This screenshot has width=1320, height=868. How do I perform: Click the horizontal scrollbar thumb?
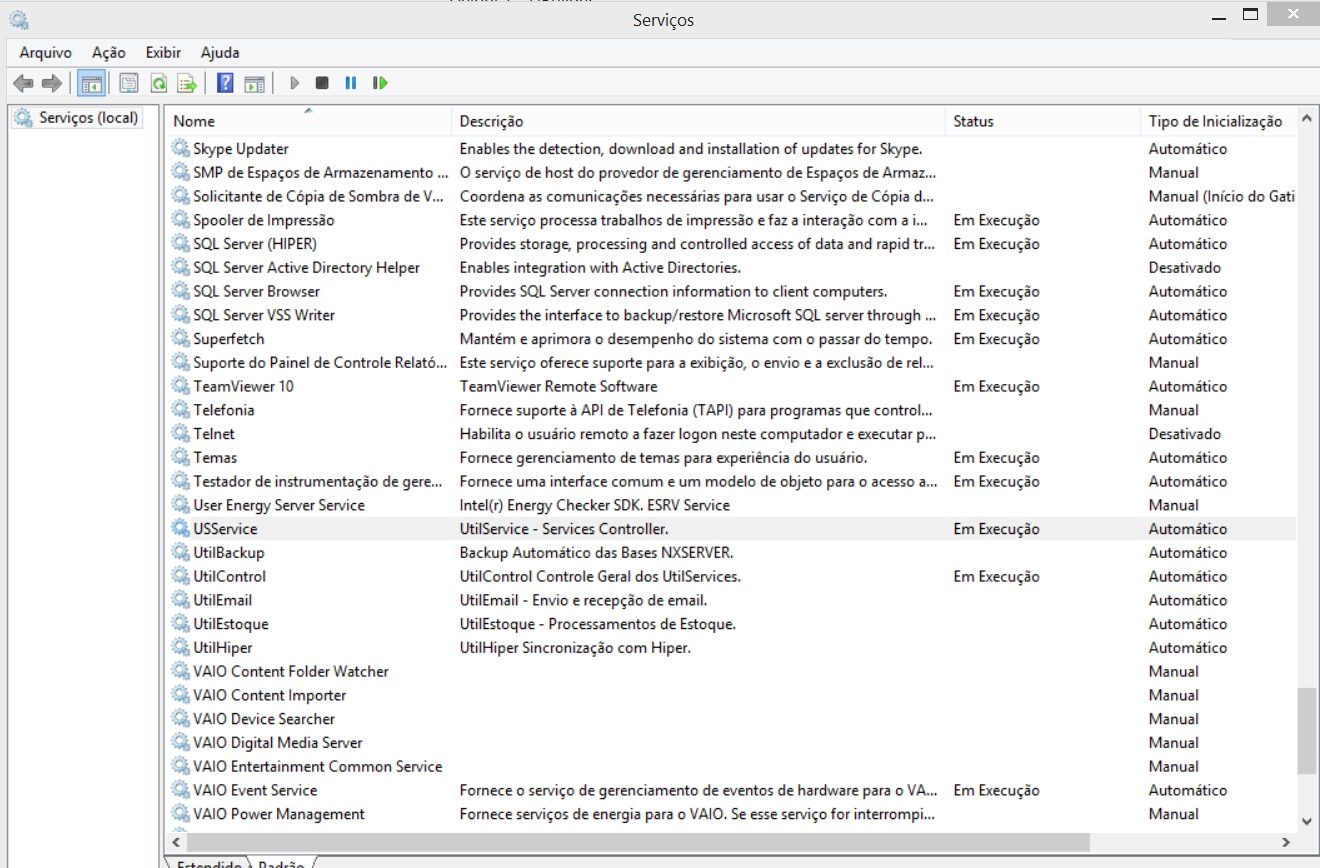[640, 843]
